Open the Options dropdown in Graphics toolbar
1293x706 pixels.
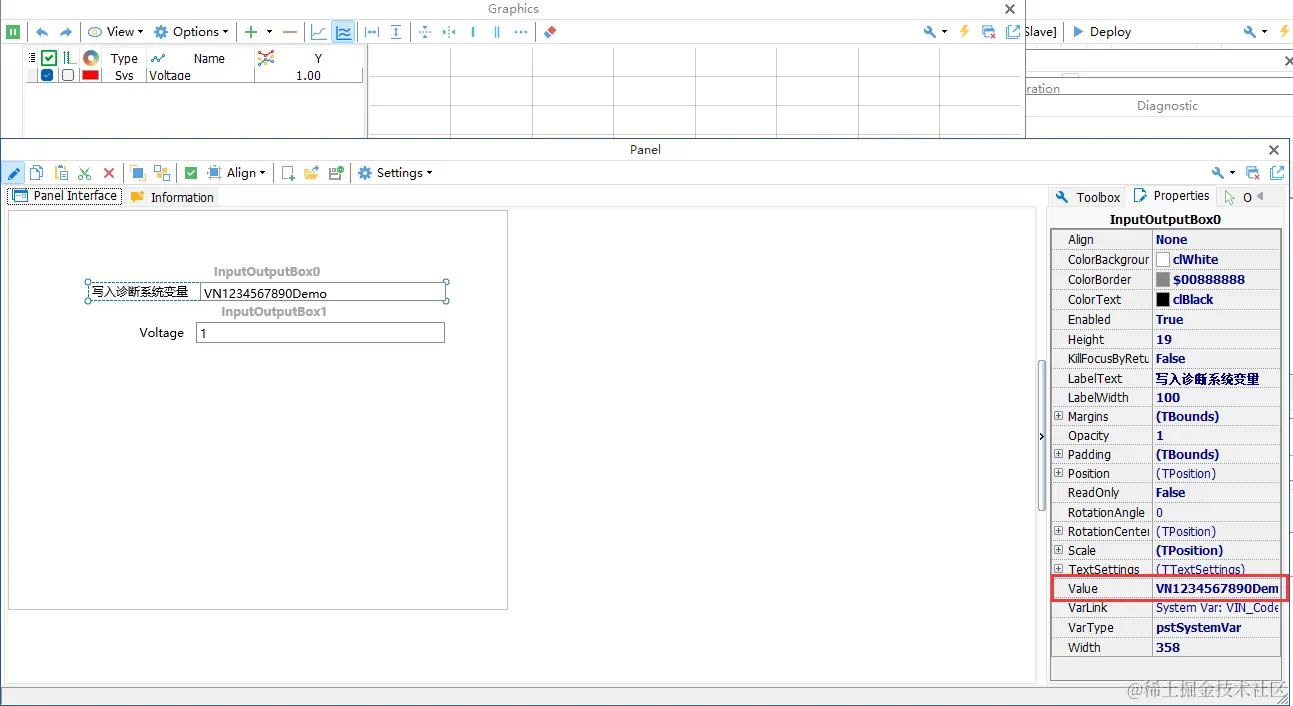191,32
